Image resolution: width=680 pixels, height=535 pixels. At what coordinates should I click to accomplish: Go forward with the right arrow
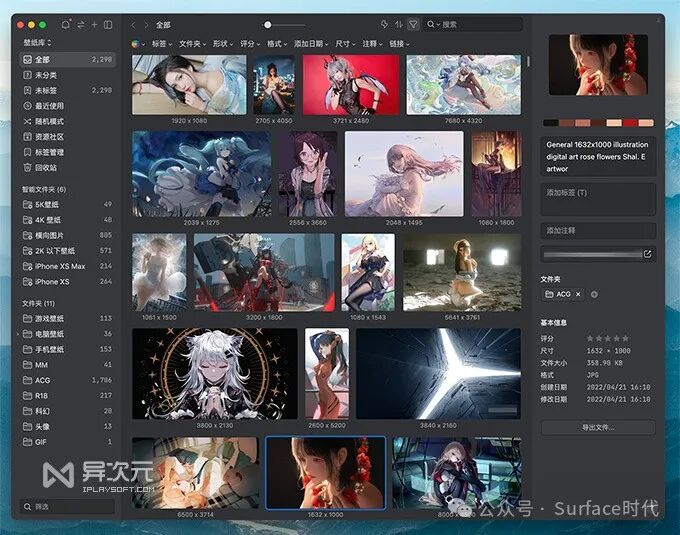pos(146,25)
